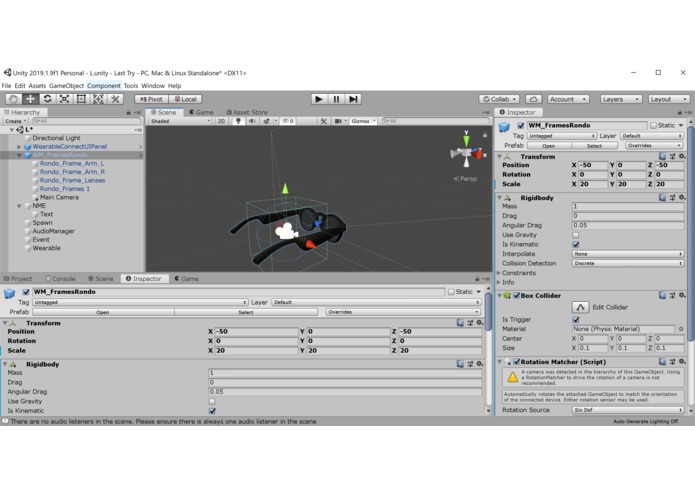This screenshot has height=494, width=695.
Task: Toggle scene audio speaker icon
Action: (x=252, y=121)
